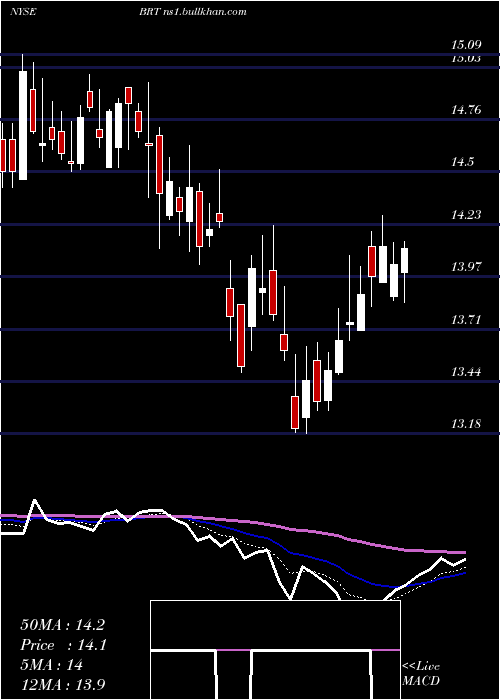Click the Price : 14.1 readout

(x=63, y=645)
